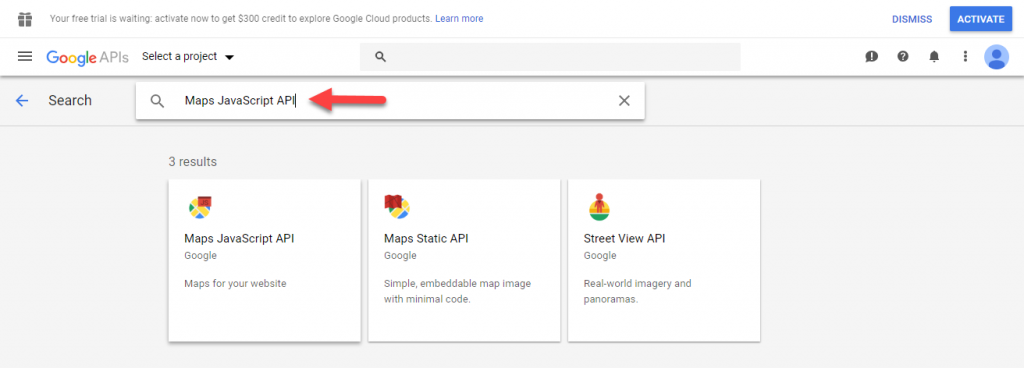Clear the search with the X button
Viewport: 1024px width, 368px height.
pyautogui.click(x=624, y=100)
